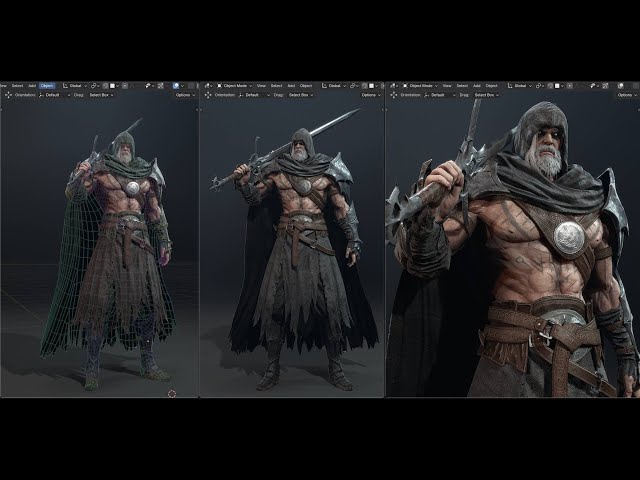This screenshot has width=640, height=480.
Task: Open the Object menu in the left viewport
Action: tap(47, 86)
